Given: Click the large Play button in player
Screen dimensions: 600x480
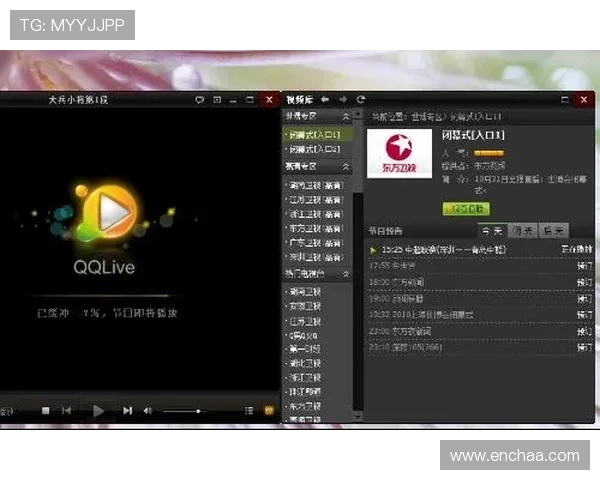Looking at the screenshot, I should [x=98, y=411].
